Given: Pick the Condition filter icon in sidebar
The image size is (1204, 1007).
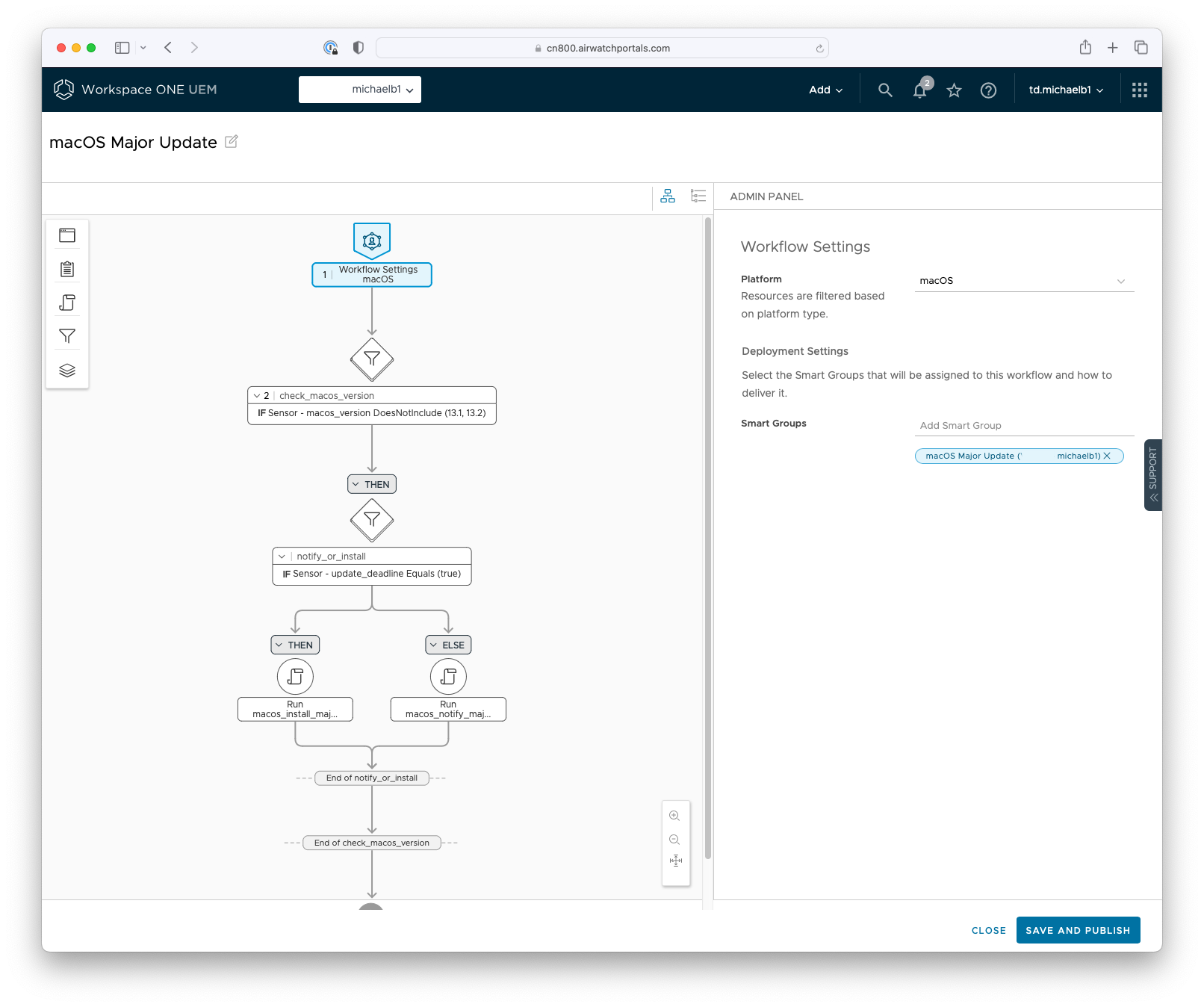Looking at the screenshot, I should coord(67,336).
